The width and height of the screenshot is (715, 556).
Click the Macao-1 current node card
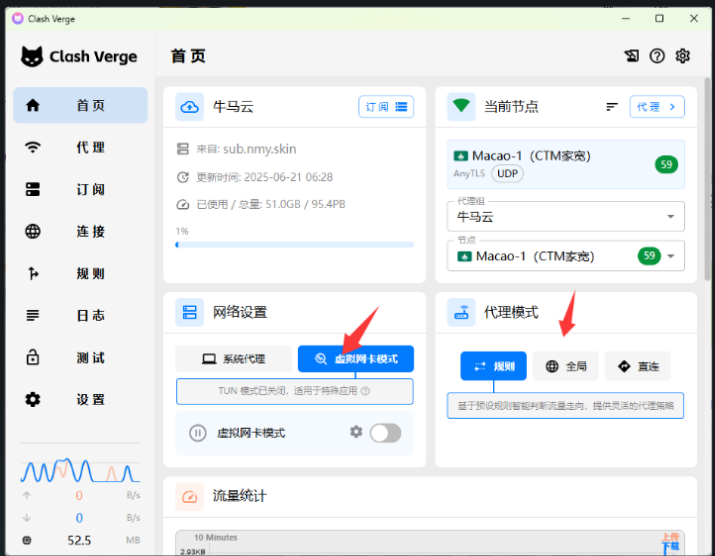coord(566,164)
